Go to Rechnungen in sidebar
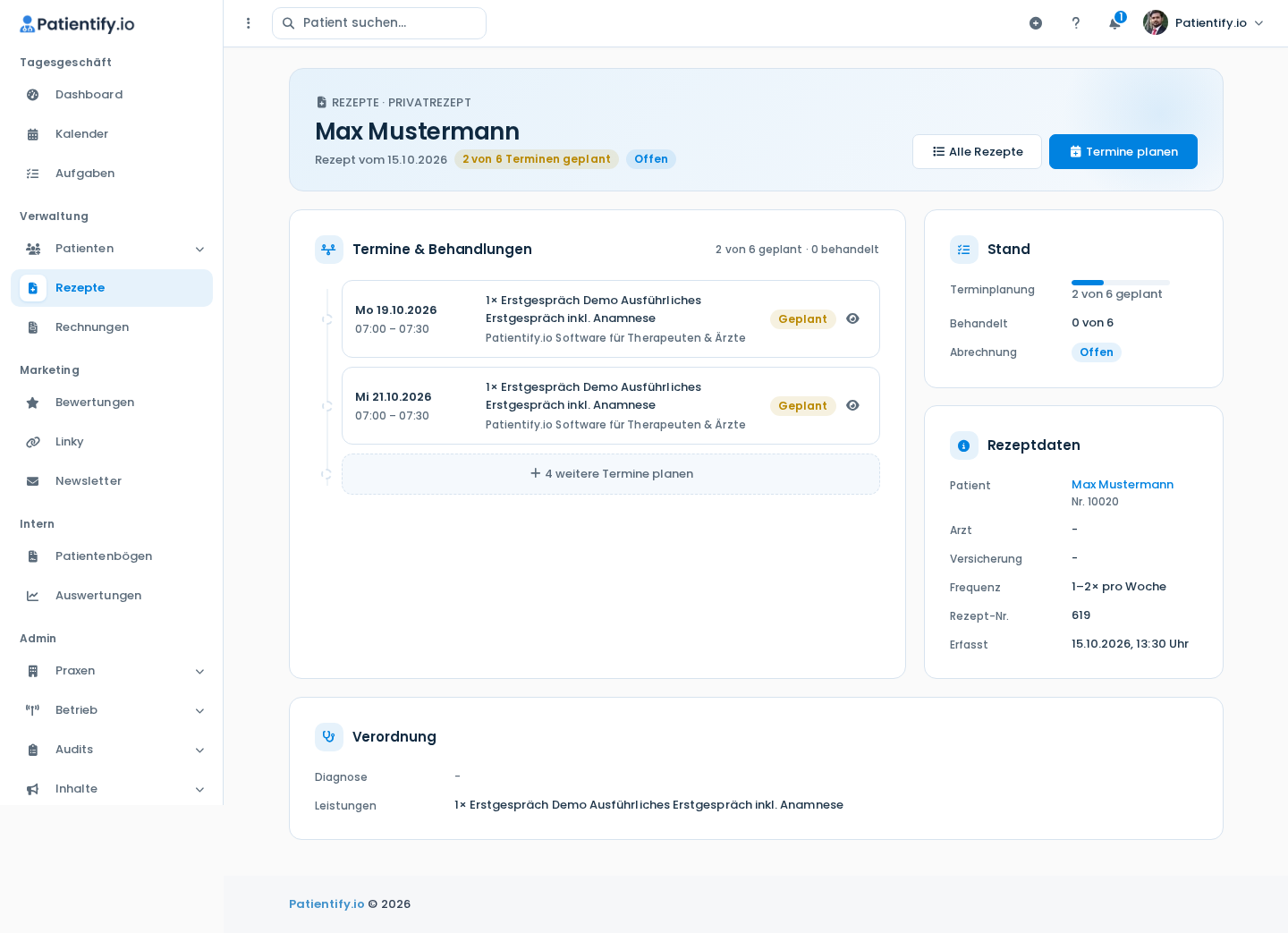This screenshot has height=933, width=1288. coord(112,327)
